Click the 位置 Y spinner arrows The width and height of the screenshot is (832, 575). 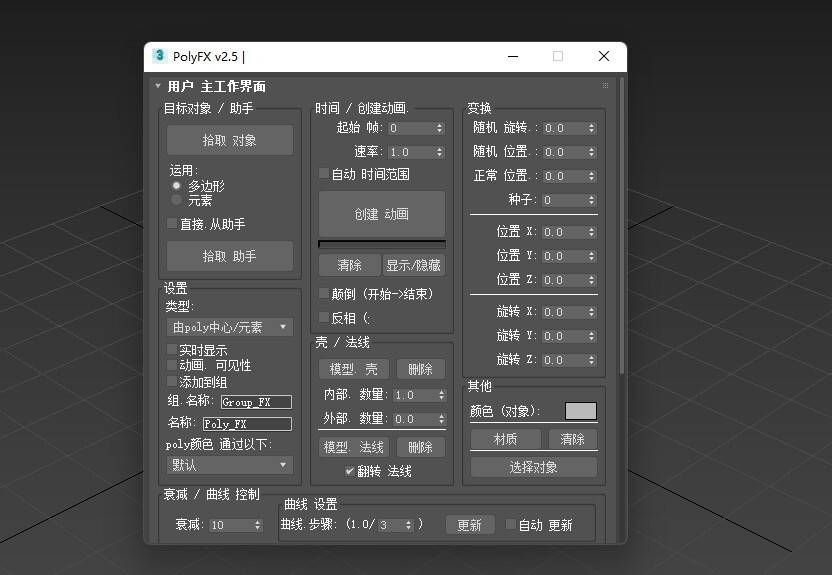tap(592, 256)
